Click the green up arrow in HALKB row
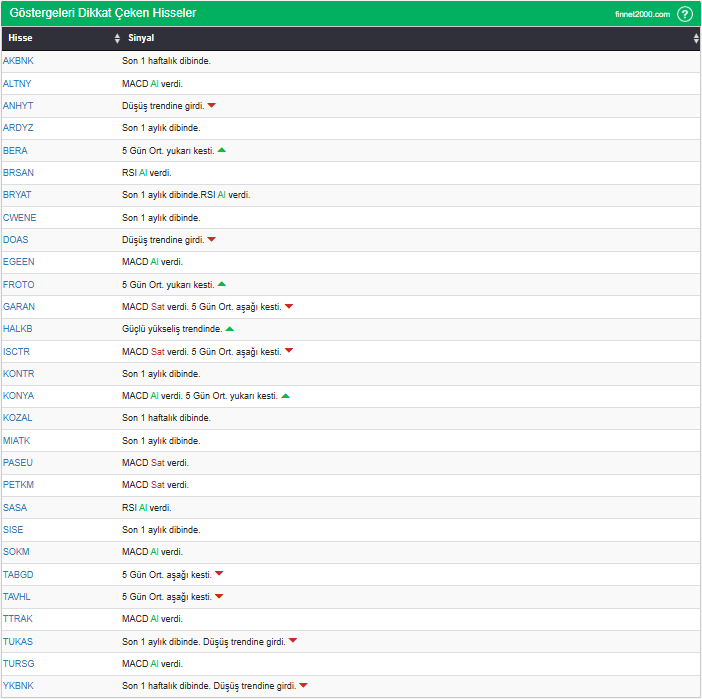 click(230, 329)
